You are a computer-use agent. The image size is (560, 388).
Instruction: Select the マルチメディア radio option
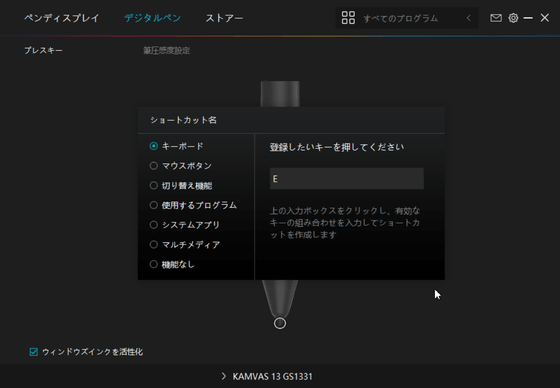coord(154,244)
